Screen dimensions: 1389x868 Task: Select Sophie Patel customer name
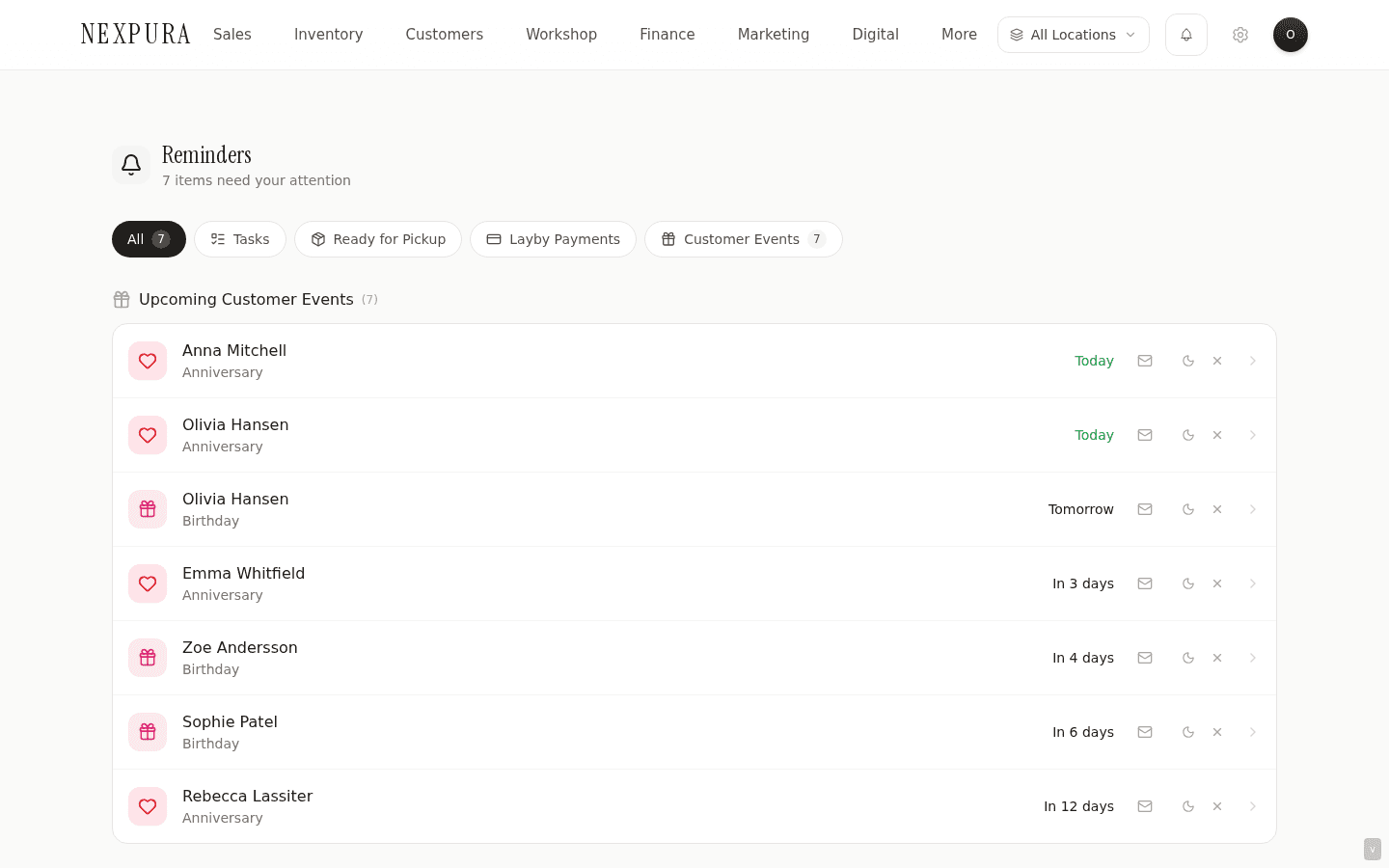tap(230, 722)
